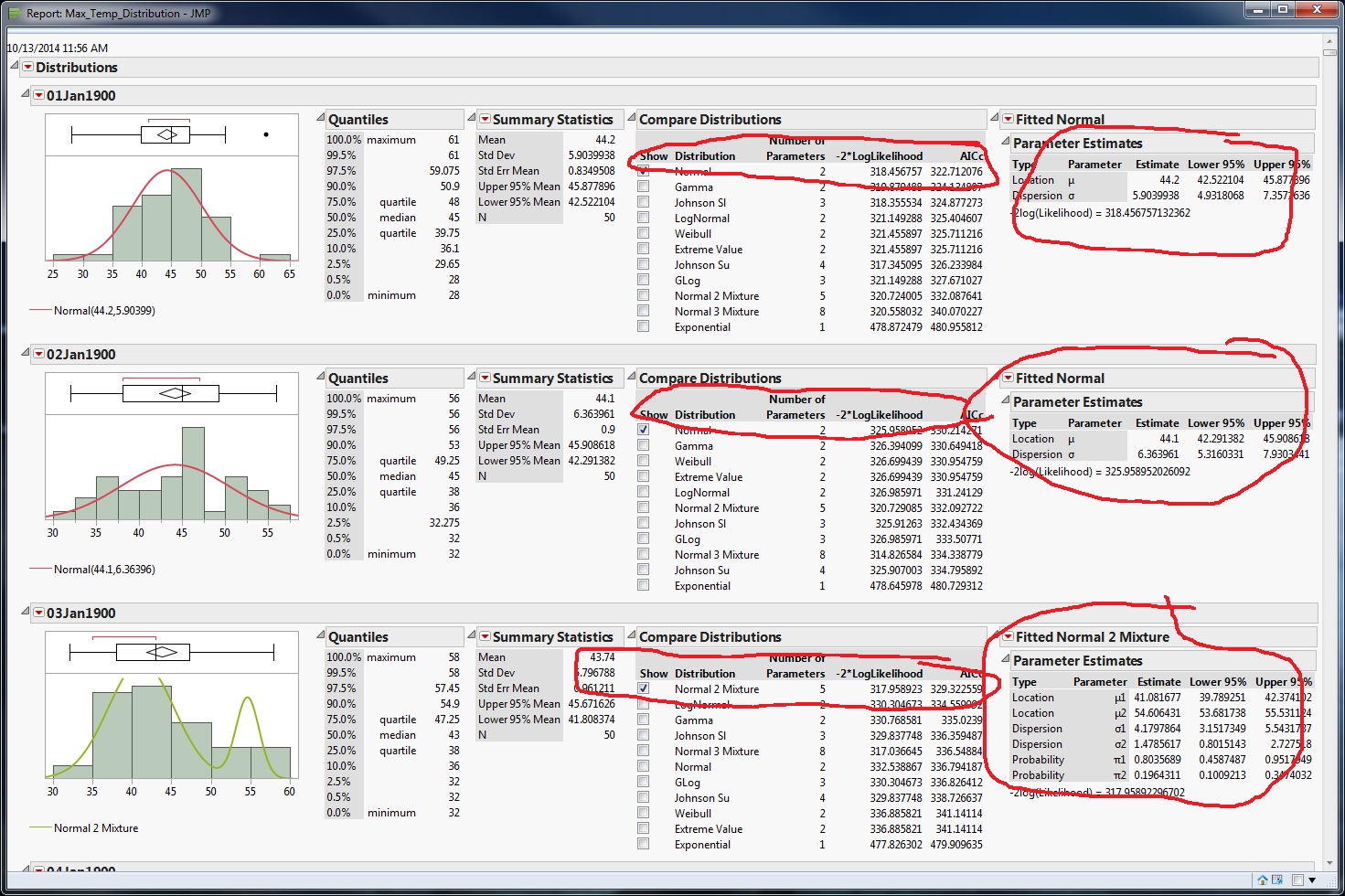Screen dimensions: 1345x896
Task: Open the Fitted Normal red triangle menu for 01Jan1900
Action: click(x=1009, y=119)
